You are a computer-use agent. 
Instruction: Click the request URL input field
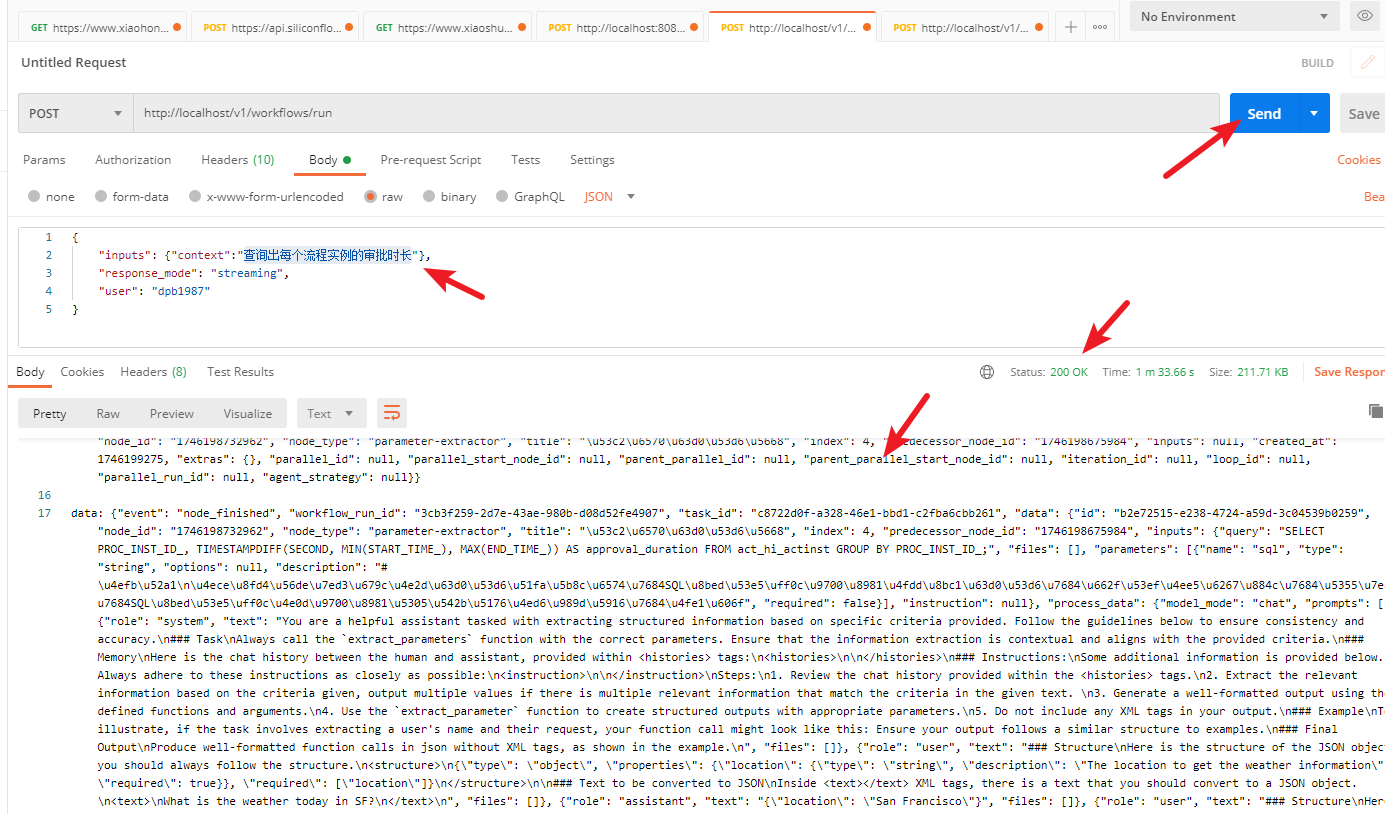coord(676,113)
